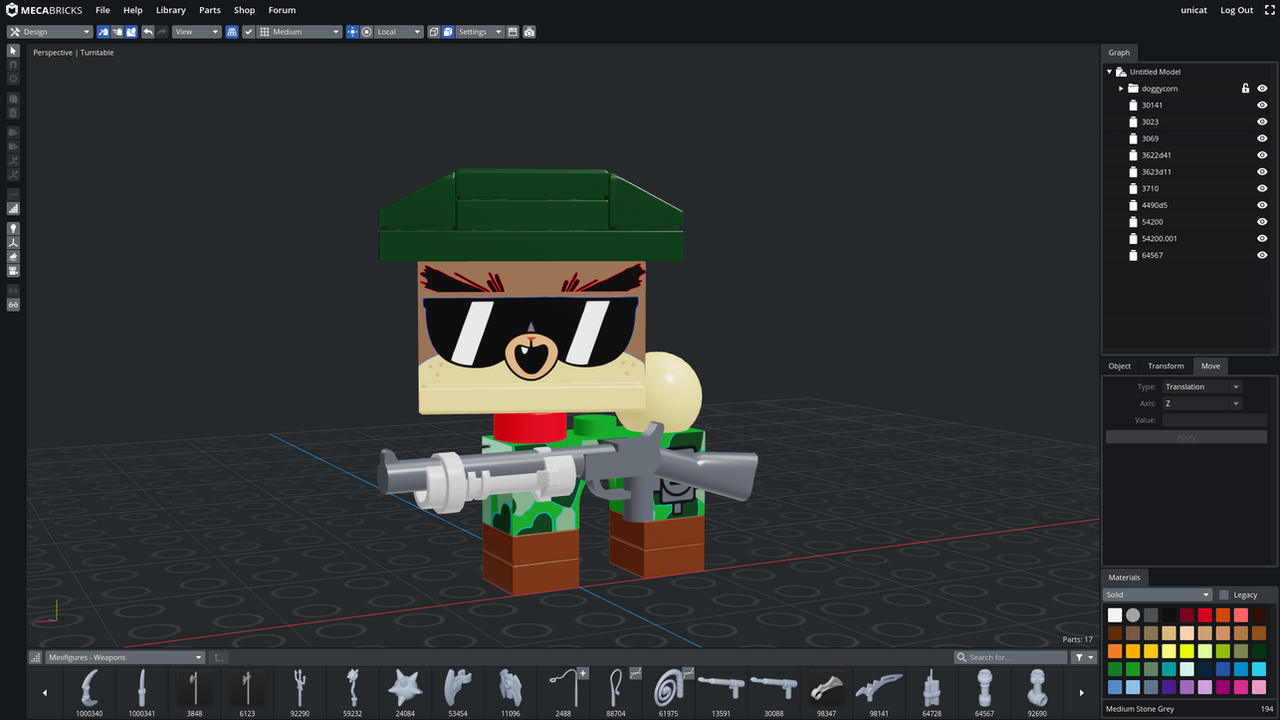The height and width of the screenshot is (720, 1280).
Task: Click the circular pivot icon
Action: 366,32
